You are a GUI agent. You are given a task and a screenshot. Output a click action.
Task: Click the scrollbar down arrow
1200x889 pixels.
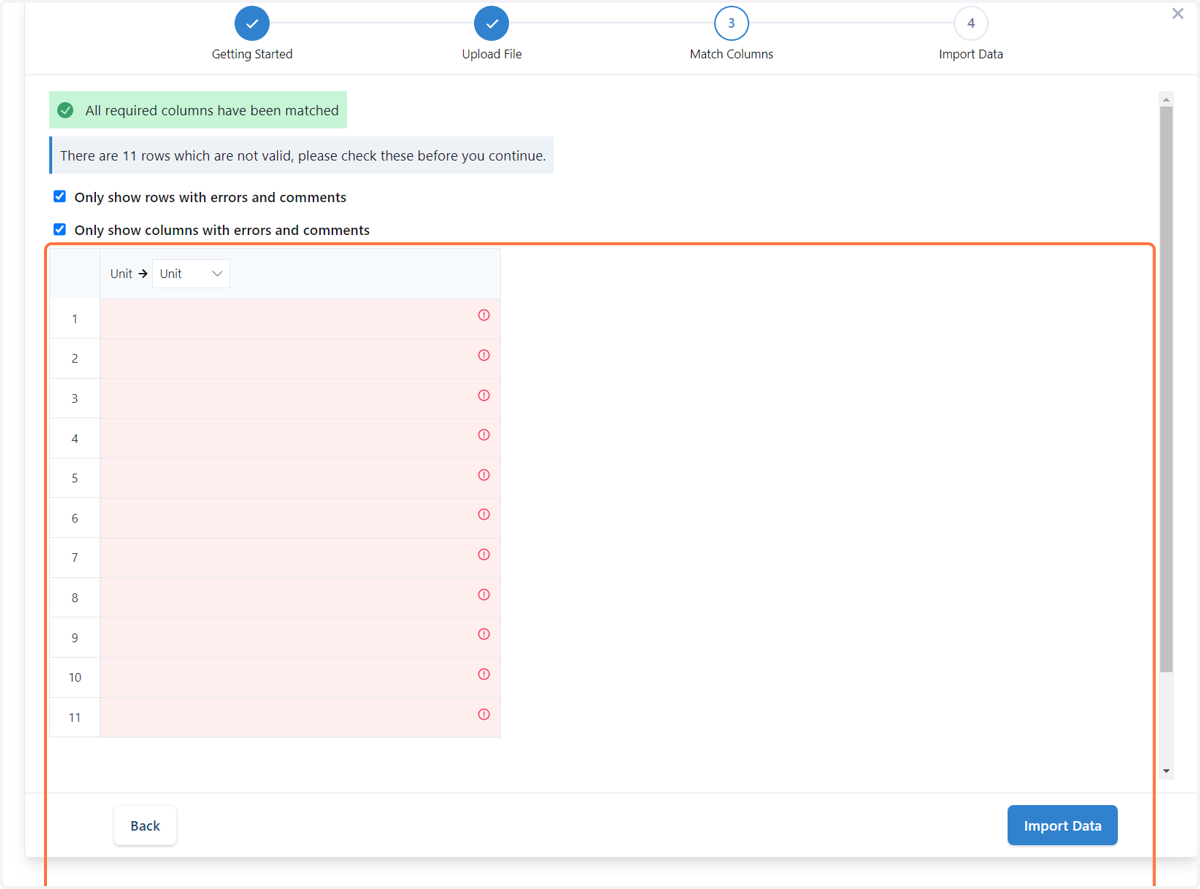pos(1166,772)
